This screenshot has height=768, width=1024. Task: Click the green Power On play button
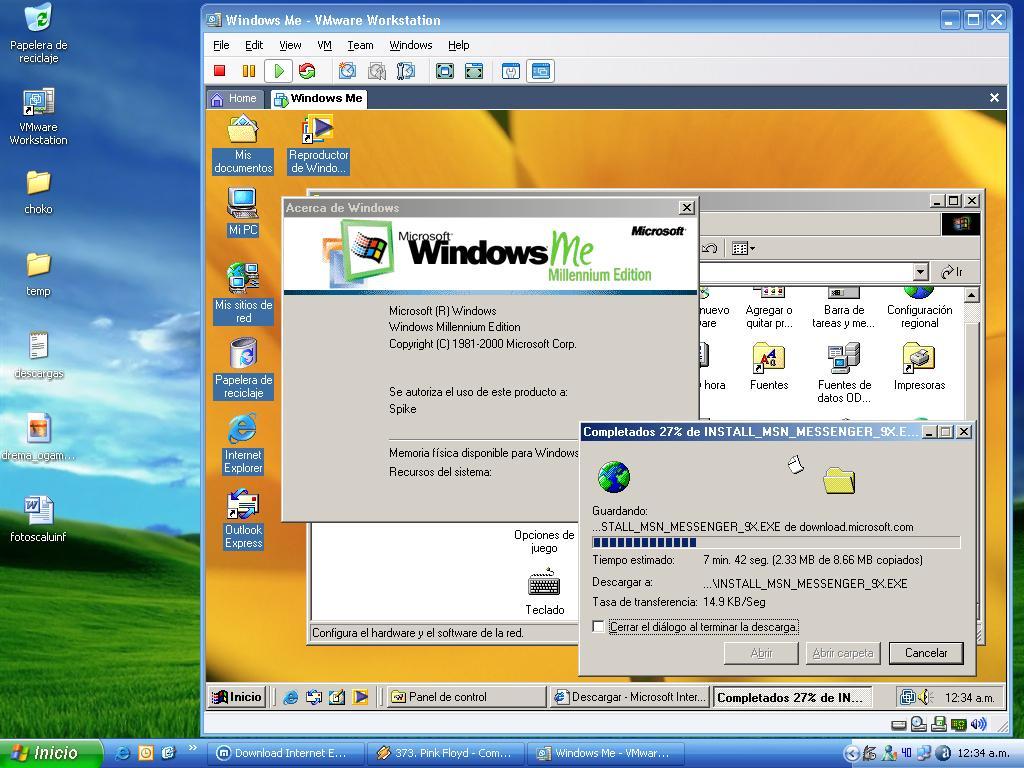pos(278,71)
